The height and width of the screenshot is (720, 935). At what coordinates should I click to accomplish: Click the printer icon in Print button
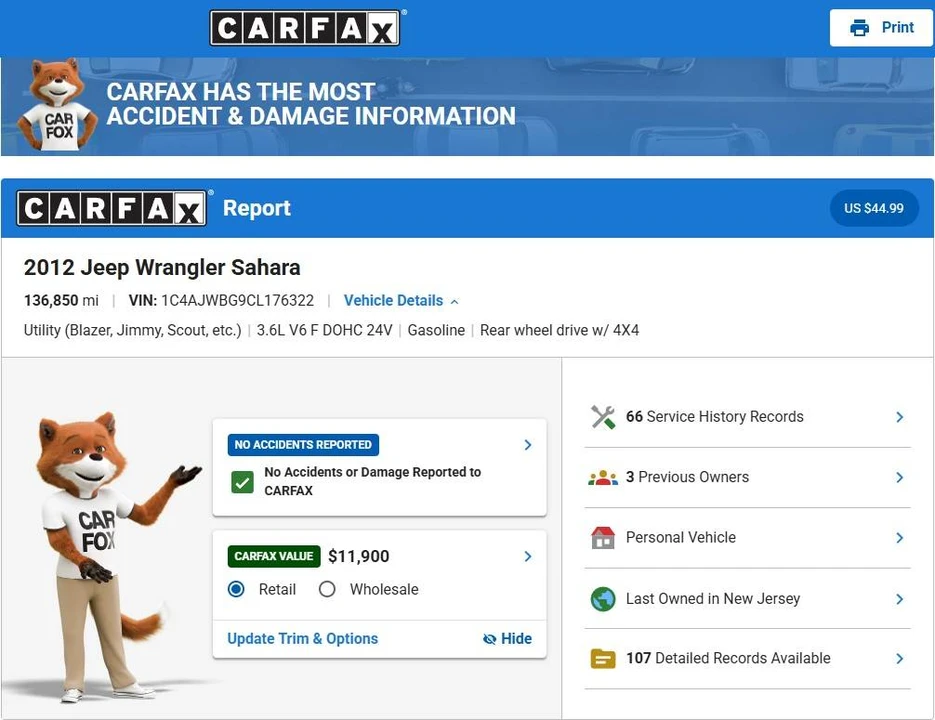[859, 27]
